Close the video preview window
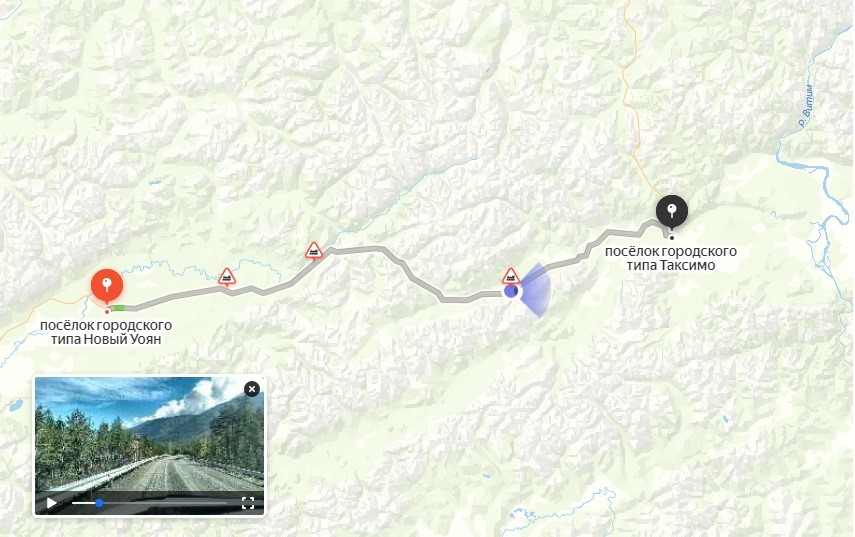This screenshot has height=537, width=855. pos(251,389)
